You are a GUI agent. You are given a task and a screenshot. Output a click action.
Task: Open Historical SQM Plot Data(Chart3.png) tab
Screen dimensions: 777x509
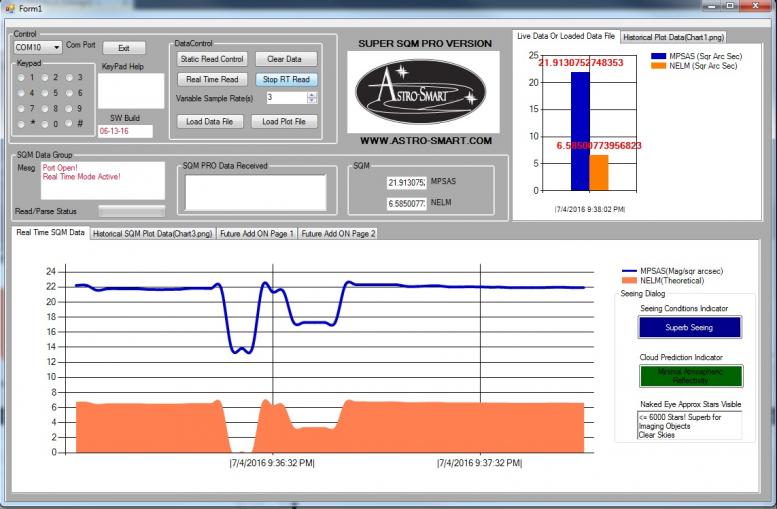[x=153, y=233]
